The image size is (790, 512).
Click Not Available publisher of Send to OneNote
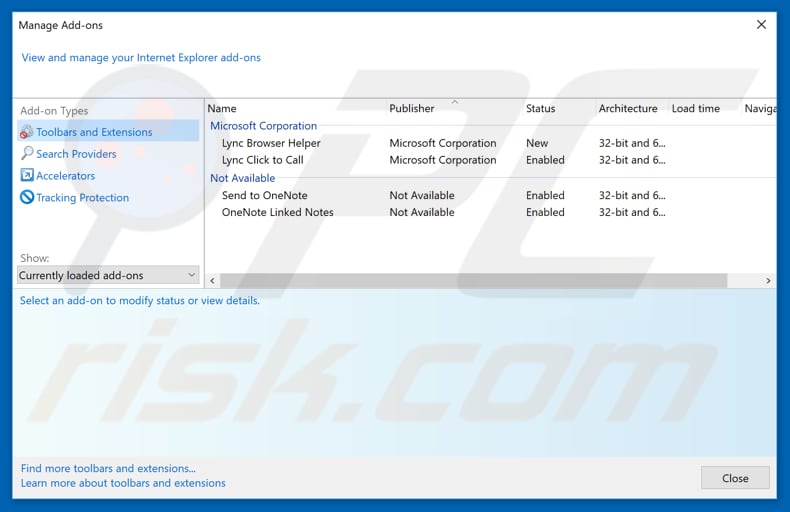coord(422,196)
